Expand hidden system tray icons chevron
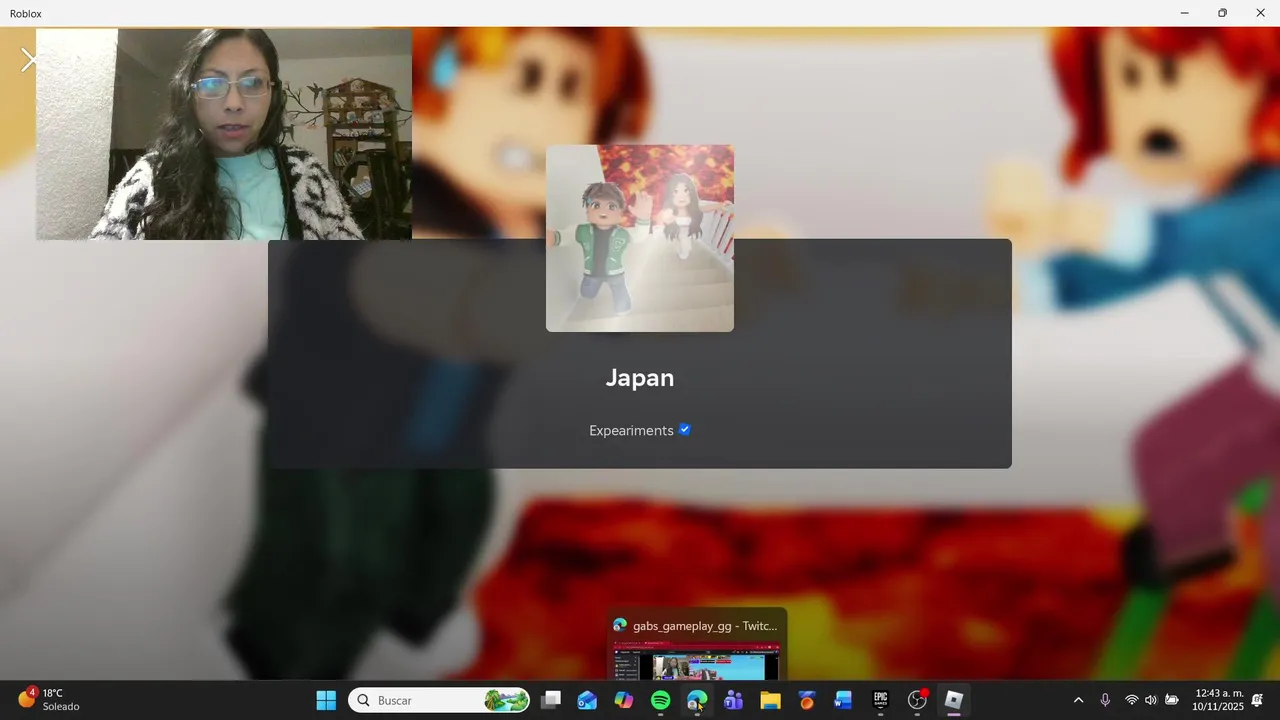1280x720 pixels. pyautogui.click(x=1078, y=700)
